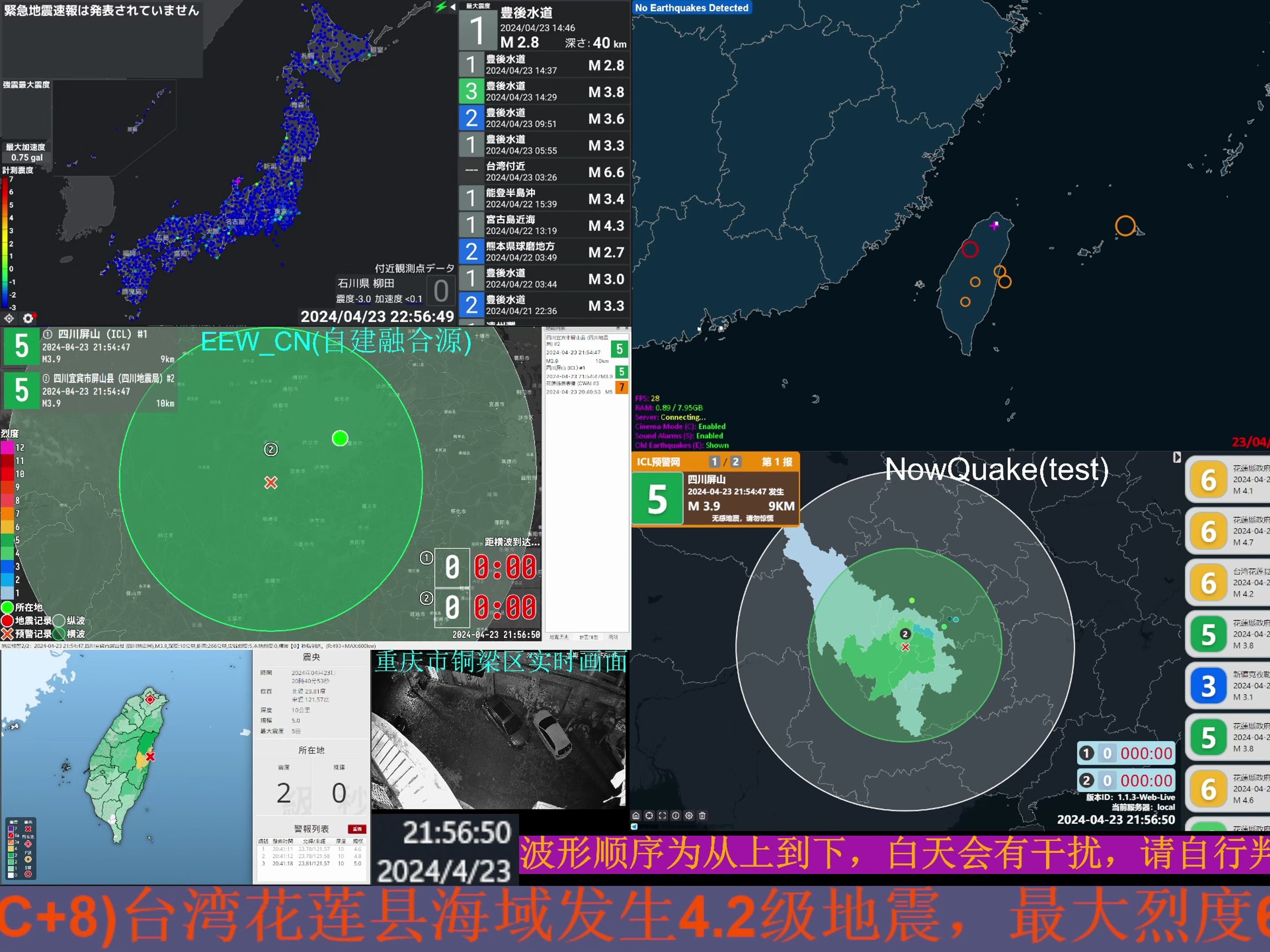
Task: Click No Earthquakes Detected banner
Action: (x=692, y=7)
